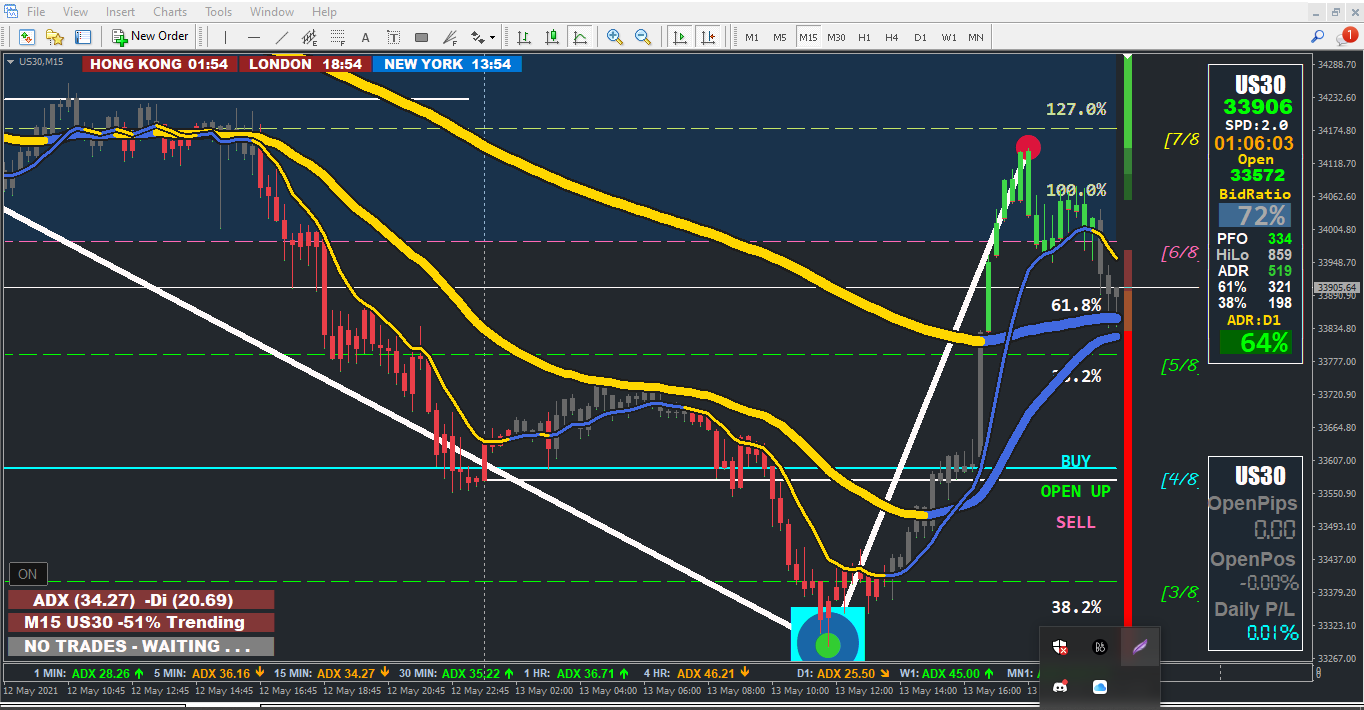The width and height of the screenshot is (1364, 710).
Task: Select the rectangle shape tool
Action: [x=421, y=37]
